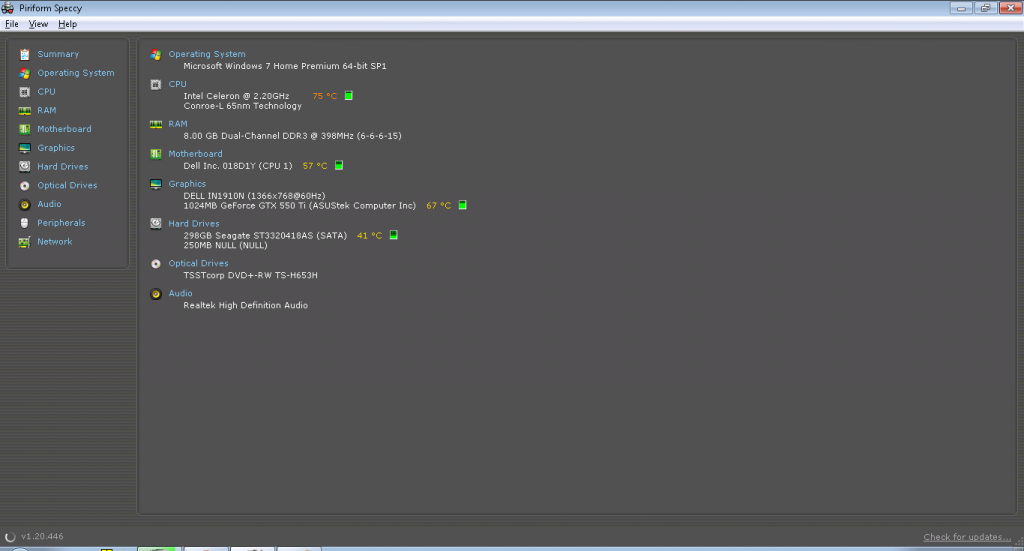Select the Audio speaker icon in the sidebar
This screenshot has height=551, width=1024.
pos(25,204)
